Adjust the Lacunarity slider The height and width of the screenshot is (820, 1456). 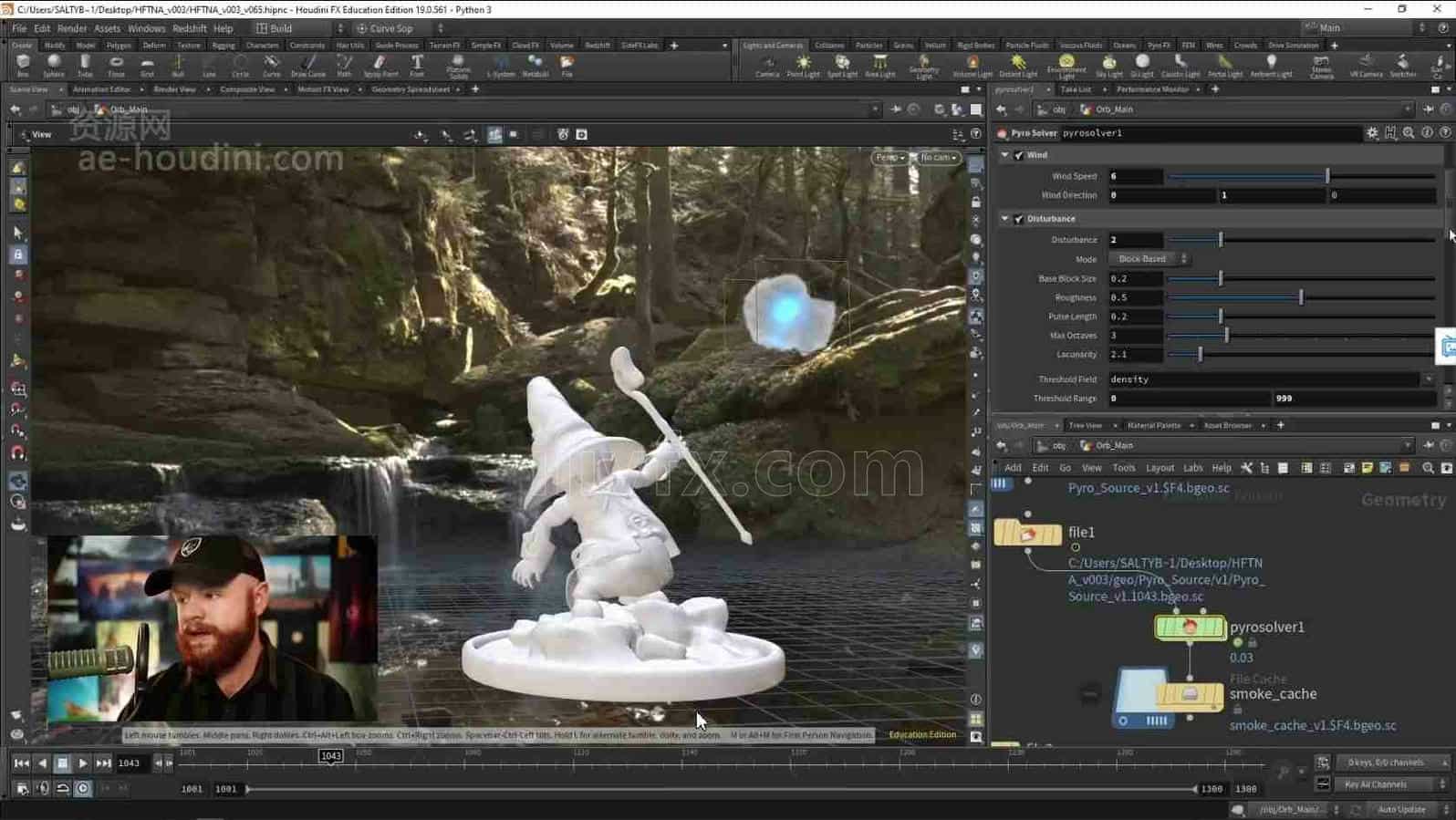[1300, 355]
